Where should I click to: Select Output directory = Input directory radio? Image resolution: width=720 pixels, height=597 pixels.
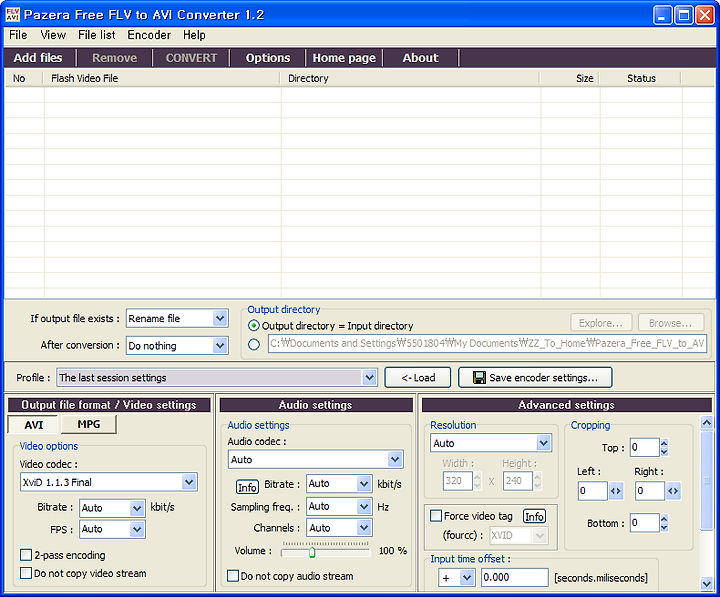tap(253, 326)
